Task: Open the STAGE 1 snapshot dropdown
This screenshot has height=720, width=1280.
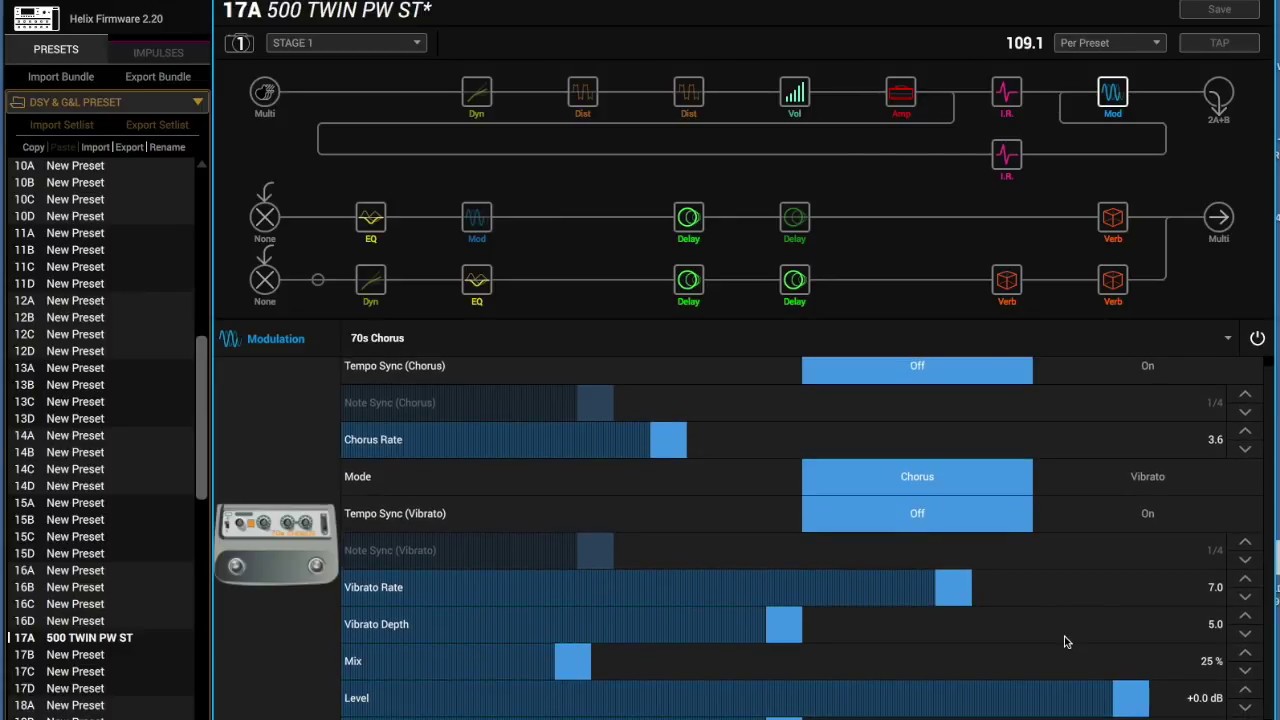Action: 346,43
